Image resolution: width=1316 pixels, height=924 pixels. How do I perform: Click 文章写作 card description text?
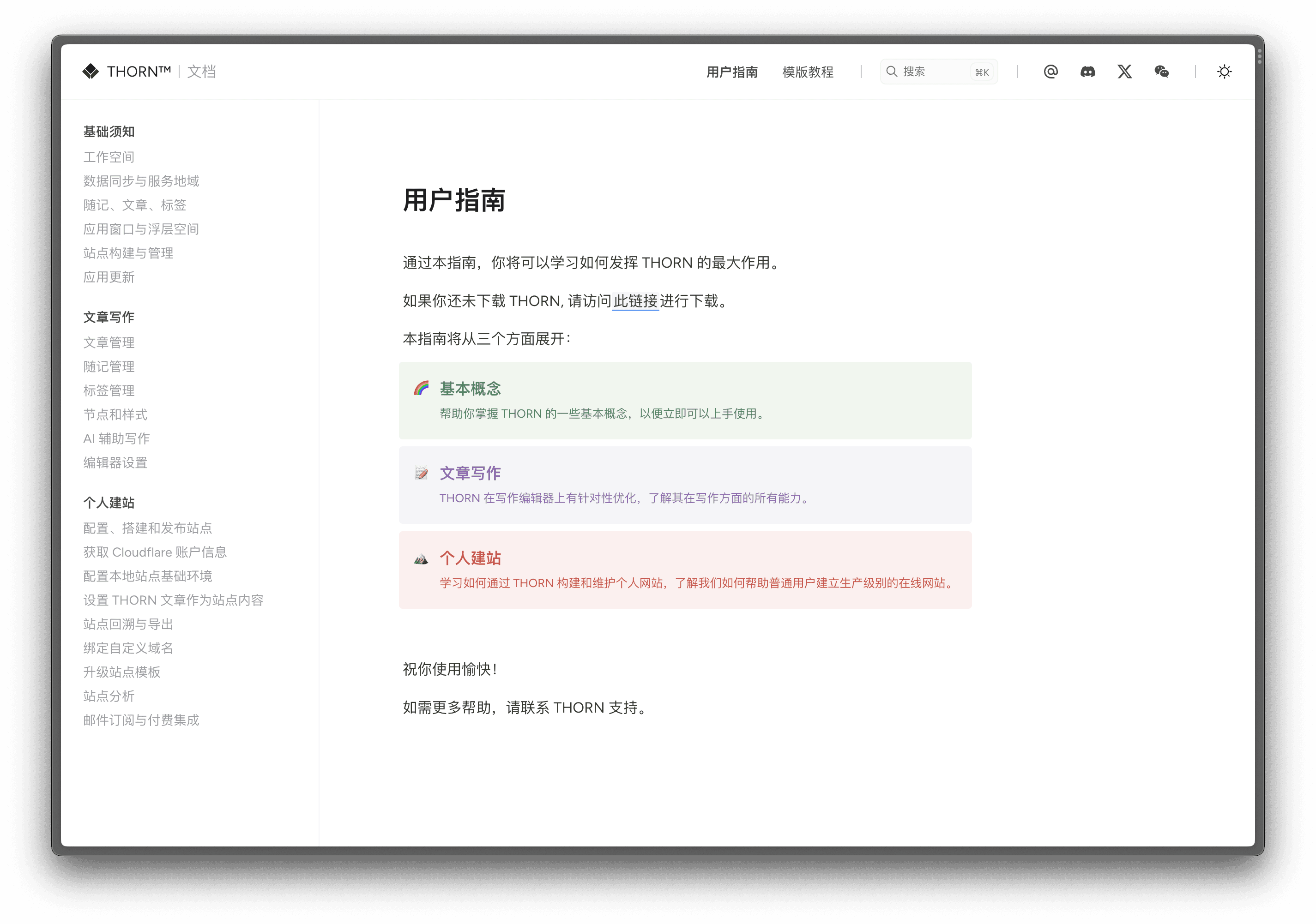(625, 498)
